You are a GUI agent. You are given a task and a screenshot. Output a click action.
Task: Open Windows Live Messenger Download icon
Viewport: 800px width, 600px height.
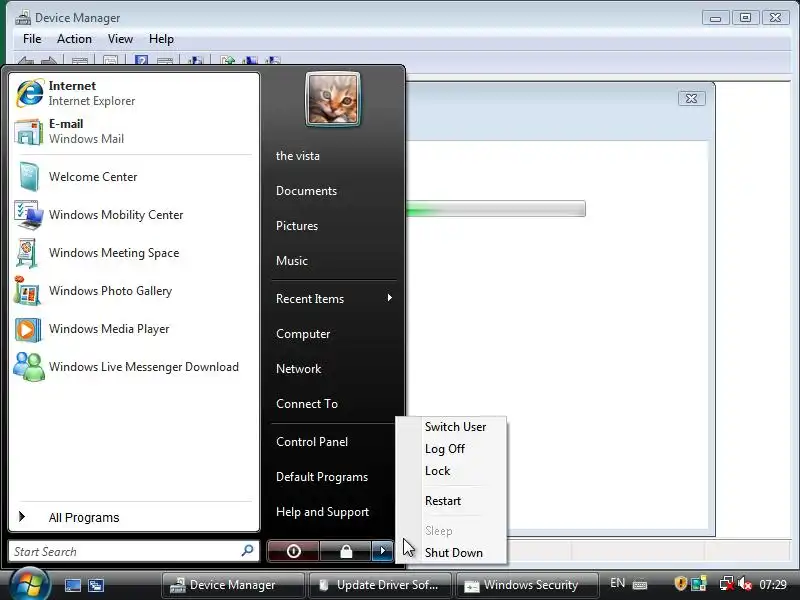(x=29, y=367)
